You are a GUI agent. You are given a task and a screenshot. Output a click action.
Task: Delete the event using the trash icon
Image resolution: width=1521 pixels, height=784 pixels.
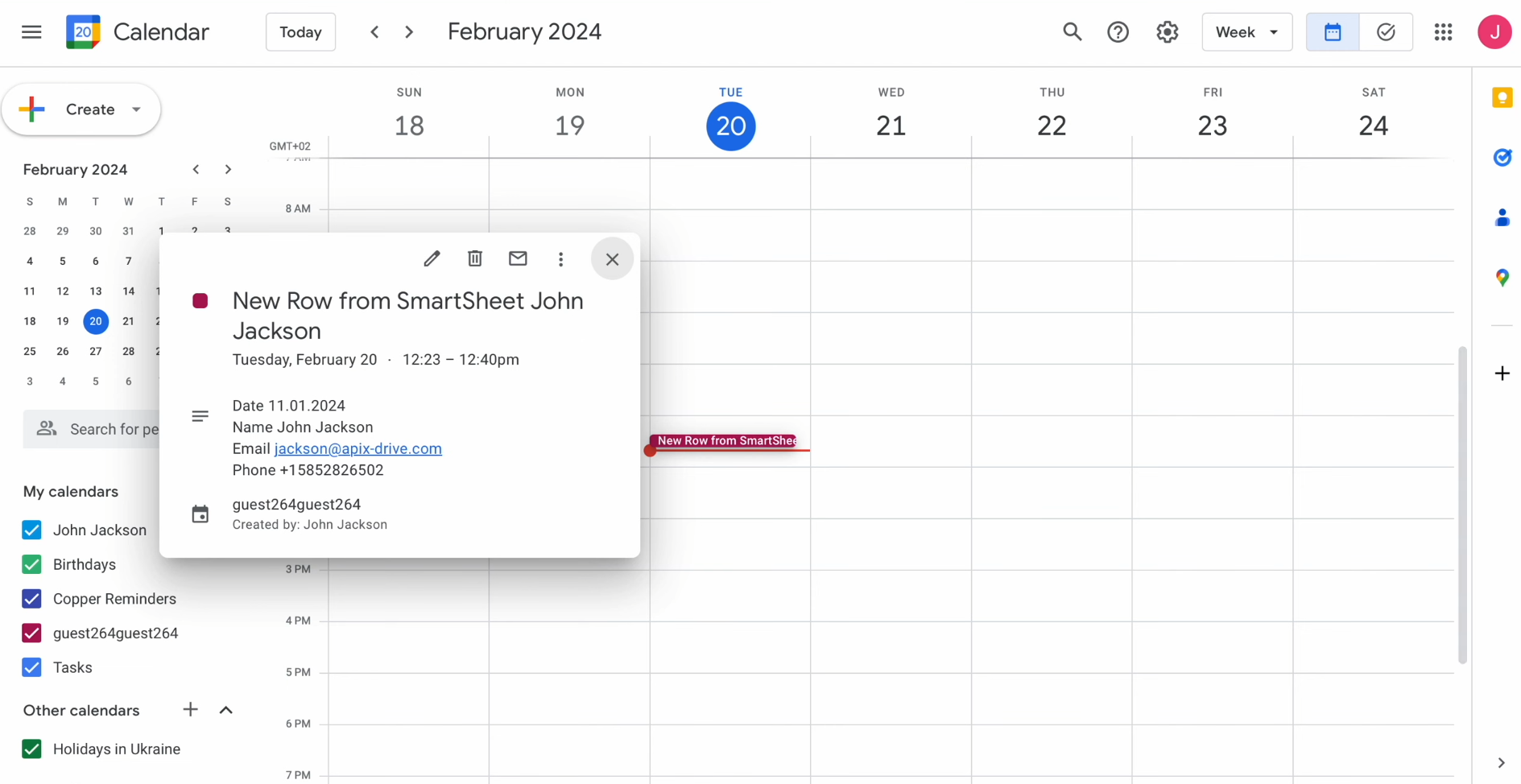[x=474, y=258]
